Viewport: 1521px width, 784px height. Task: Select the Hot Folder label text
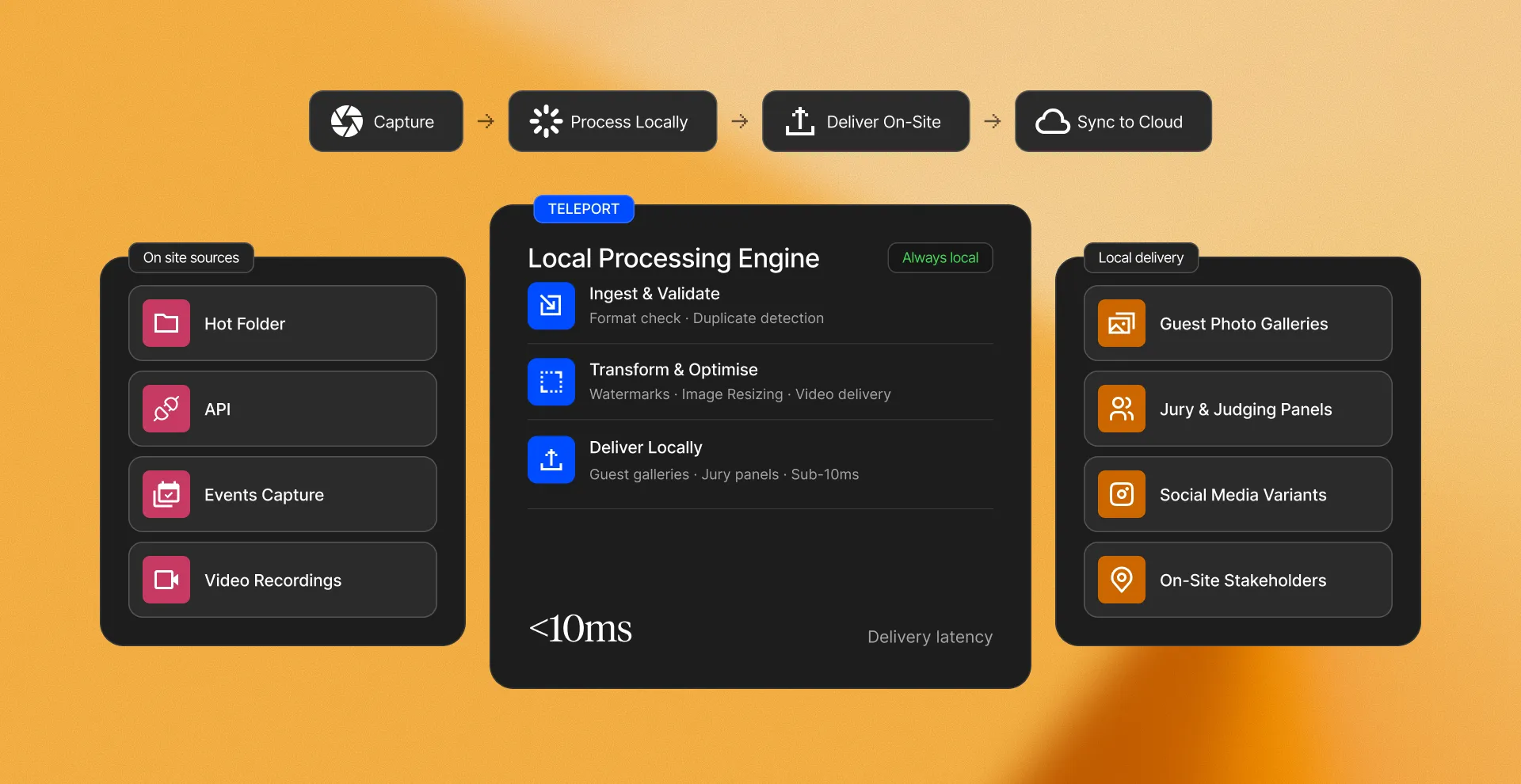pos(245,324)
